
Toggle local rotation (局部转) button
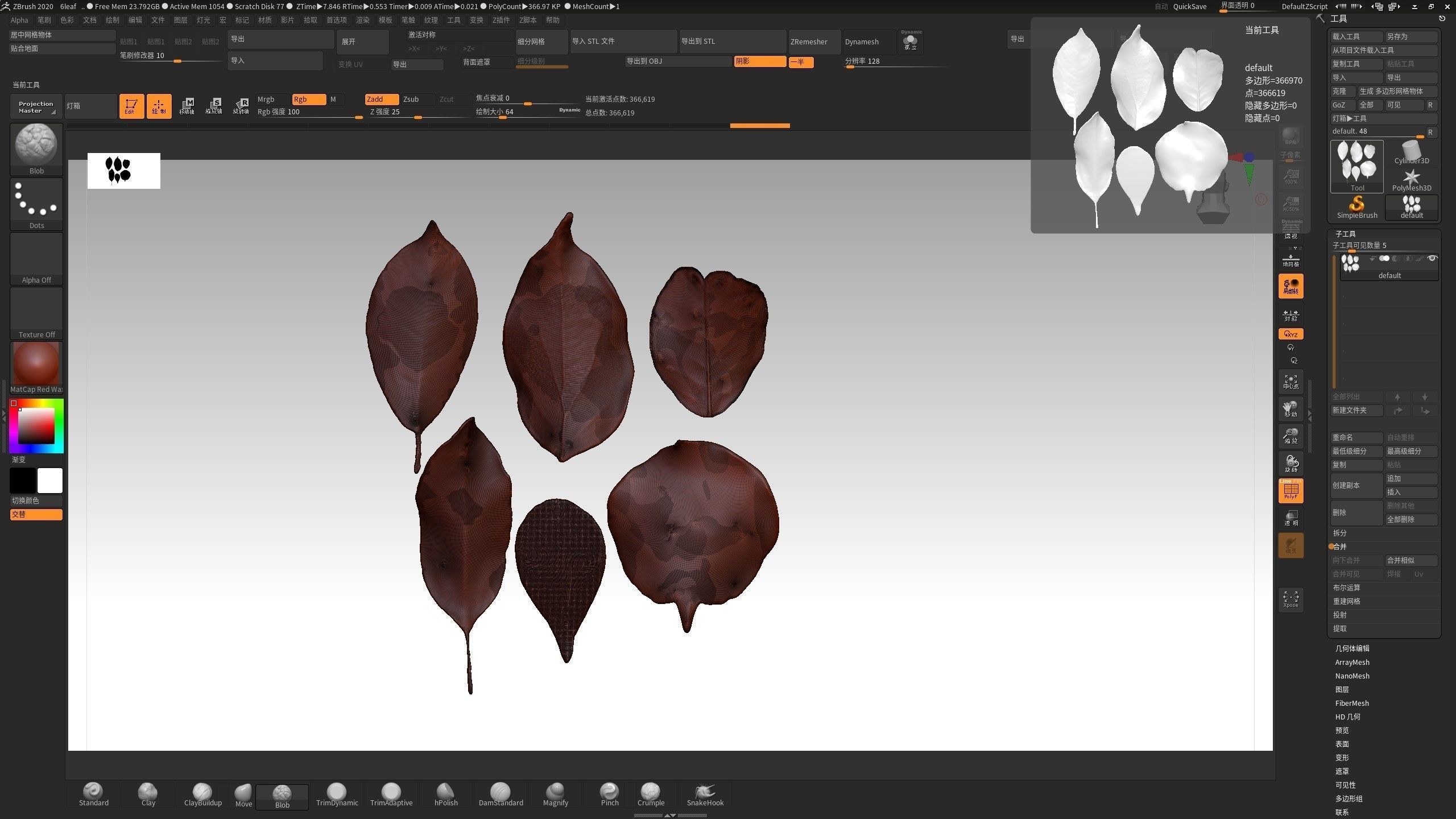1290,286
